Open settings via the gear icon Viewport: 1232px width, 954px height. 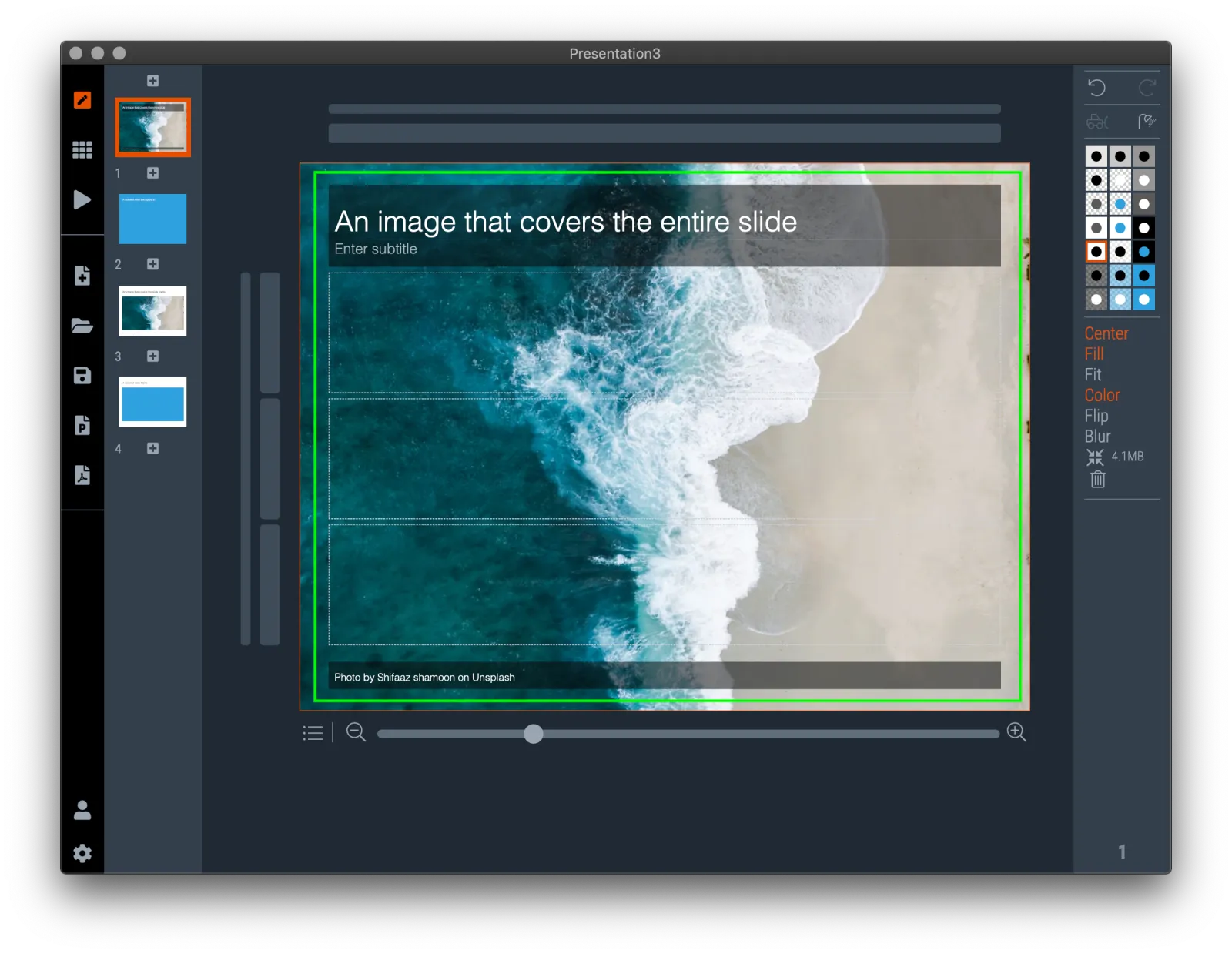(x=82, y=853)
